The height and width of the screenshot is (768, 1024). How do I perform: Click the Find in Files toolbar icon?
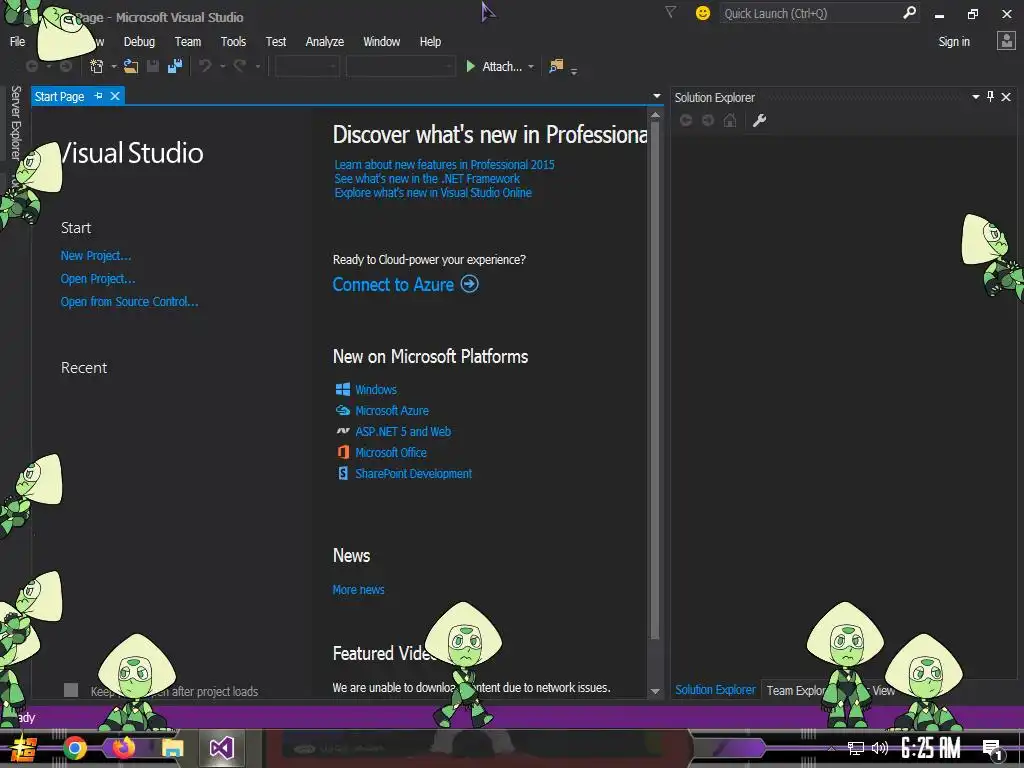click(x=556, y=66)
